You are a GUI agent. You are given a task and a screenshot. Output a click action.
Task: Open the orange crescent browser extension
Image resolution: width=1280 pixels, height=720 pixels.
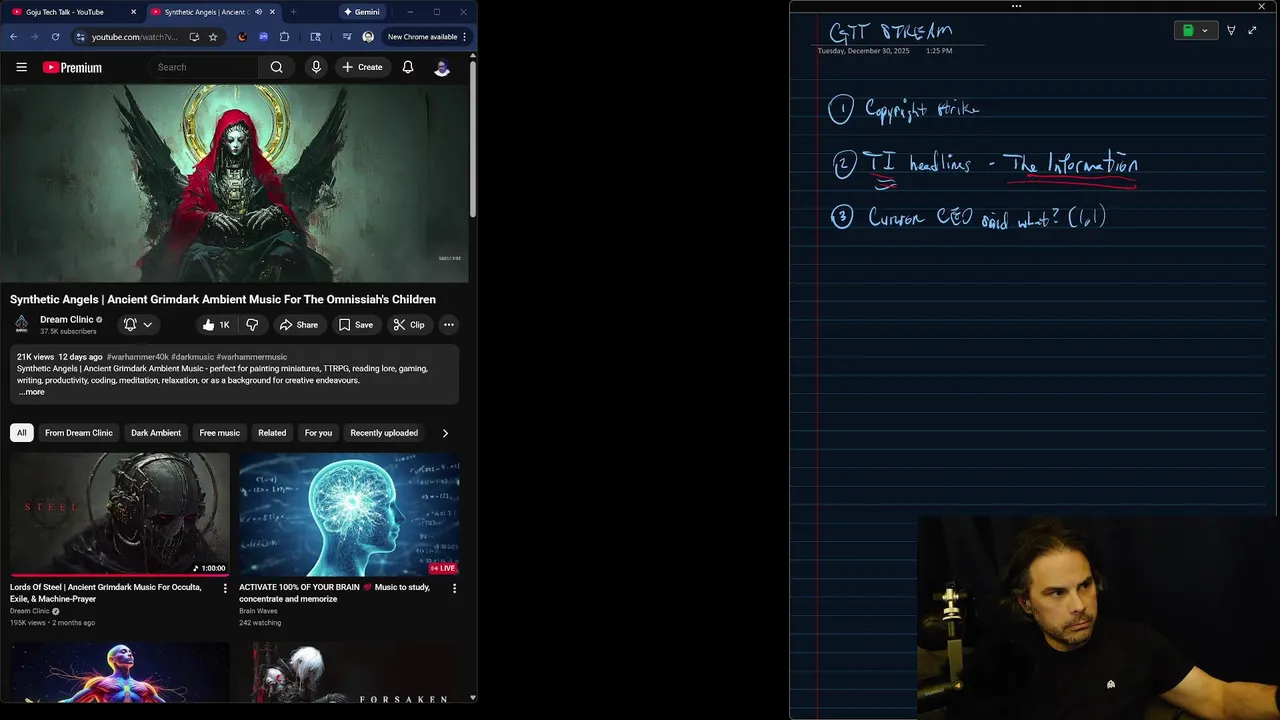click(242, 37)
